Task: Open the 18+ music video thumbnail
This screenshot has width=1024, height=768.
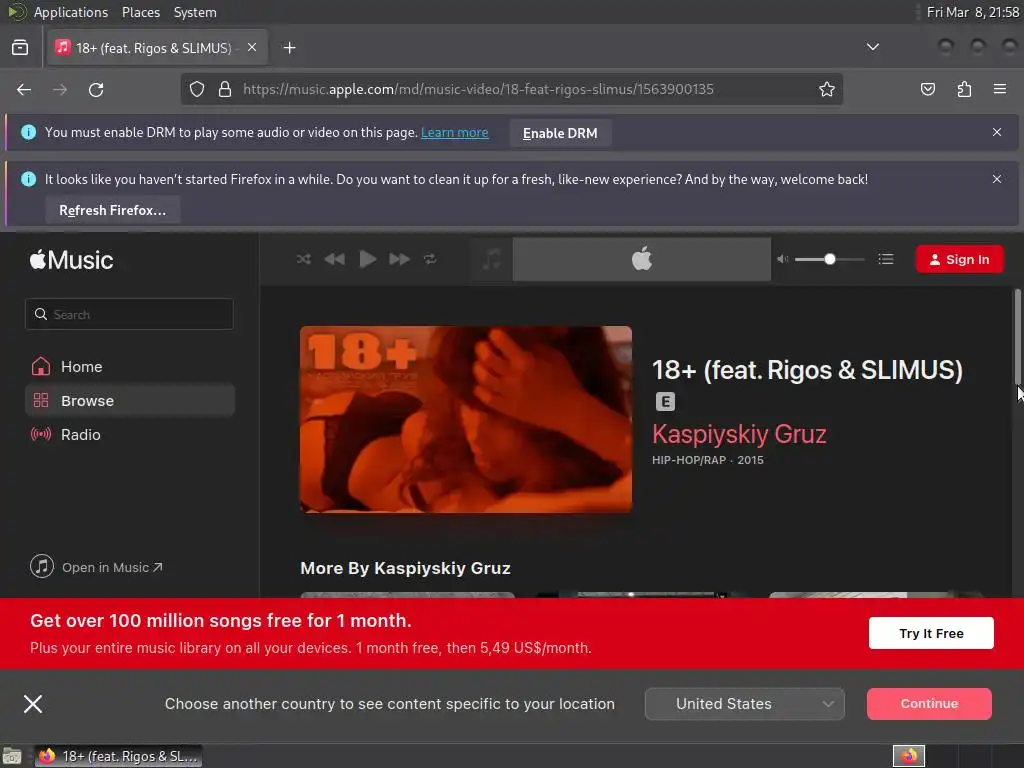Action: tap(466, 419)
